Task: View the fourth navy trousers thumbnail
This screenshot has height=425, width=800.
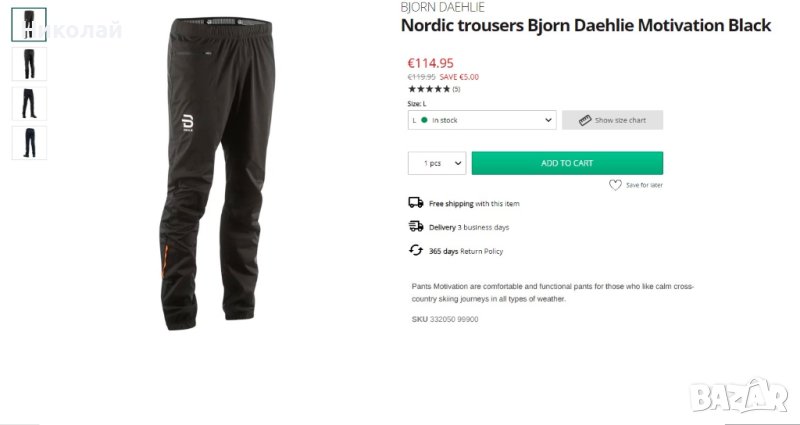Action: point(29,143)
